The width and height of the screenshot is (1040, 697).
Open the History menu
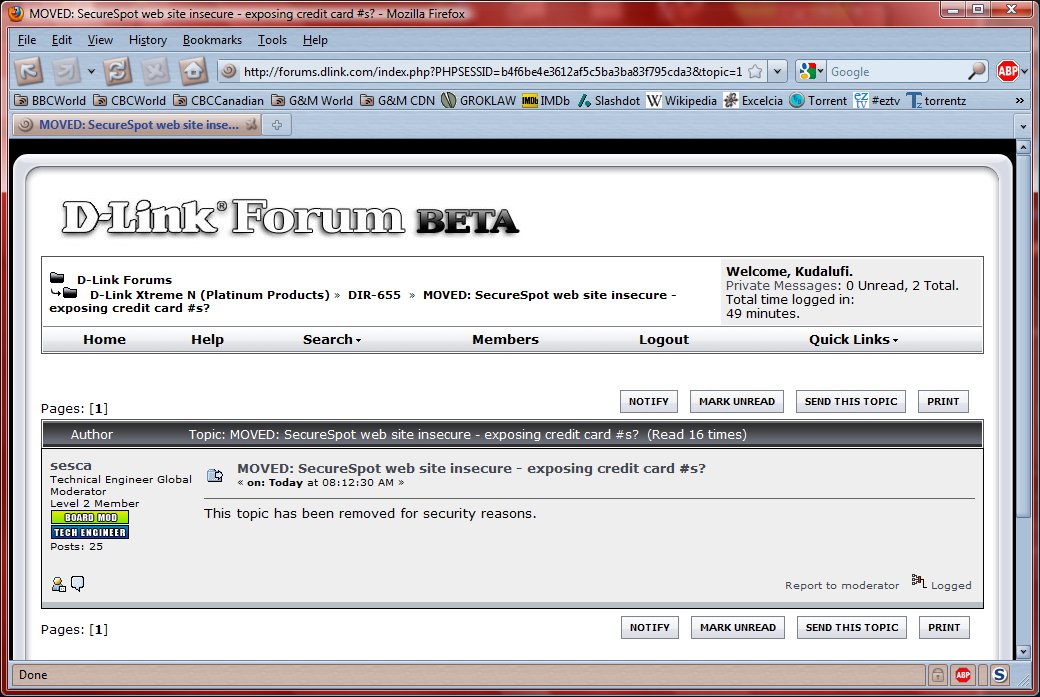[148, 40]
